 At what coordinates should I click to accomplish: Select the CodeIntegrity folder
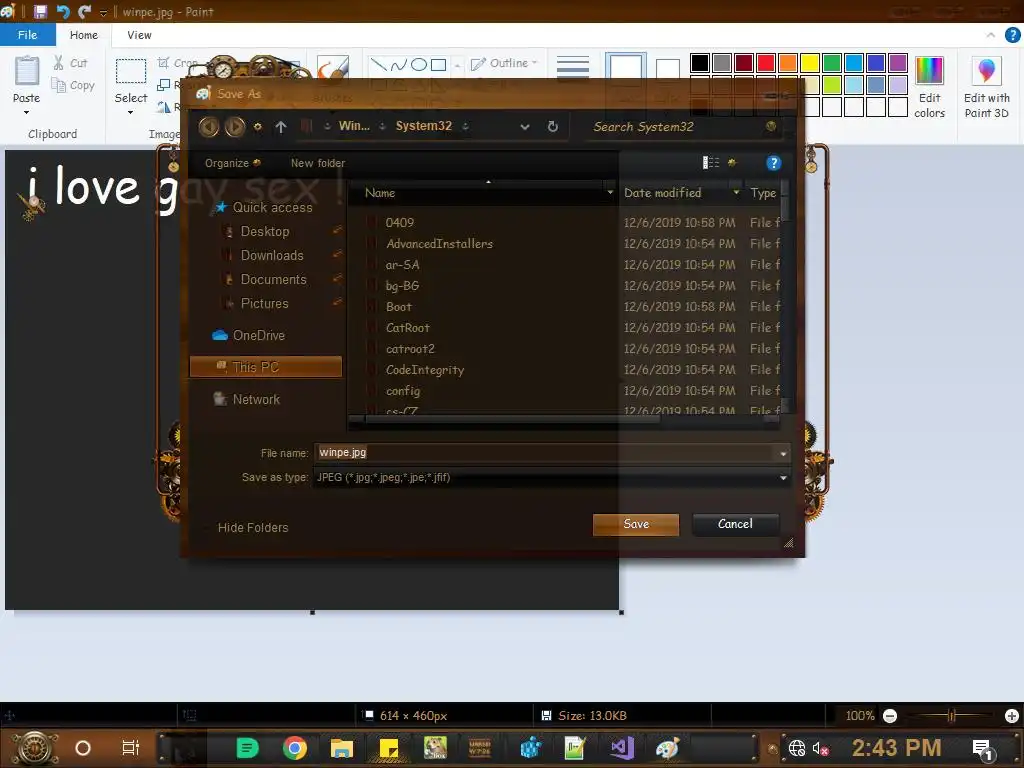(x=424, y=370)
